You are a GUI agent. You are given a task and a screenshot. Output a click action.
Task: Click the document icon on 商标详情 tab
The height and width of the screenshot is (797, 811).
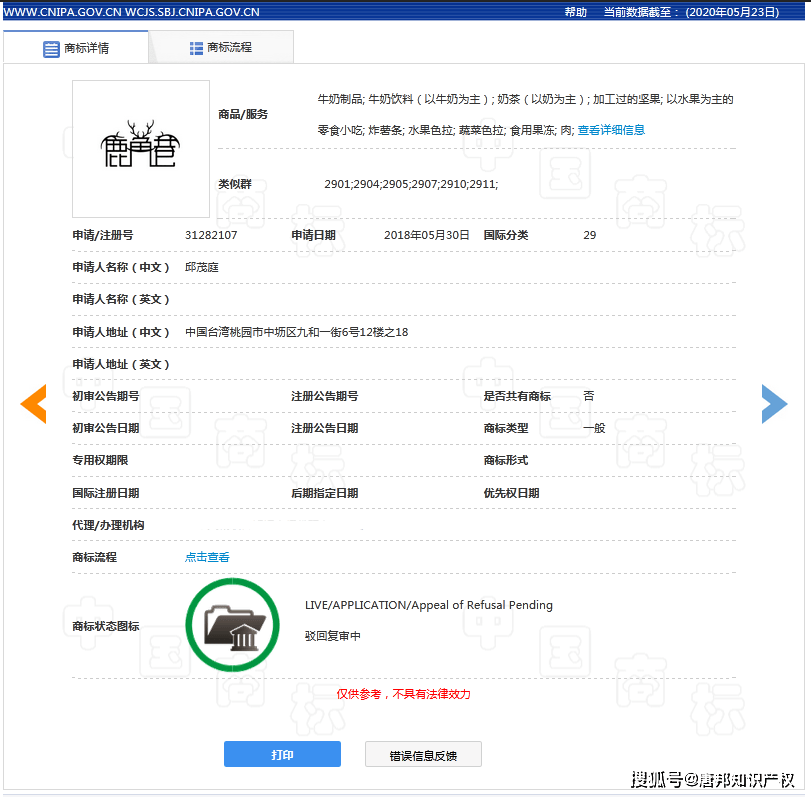(51, 48)
